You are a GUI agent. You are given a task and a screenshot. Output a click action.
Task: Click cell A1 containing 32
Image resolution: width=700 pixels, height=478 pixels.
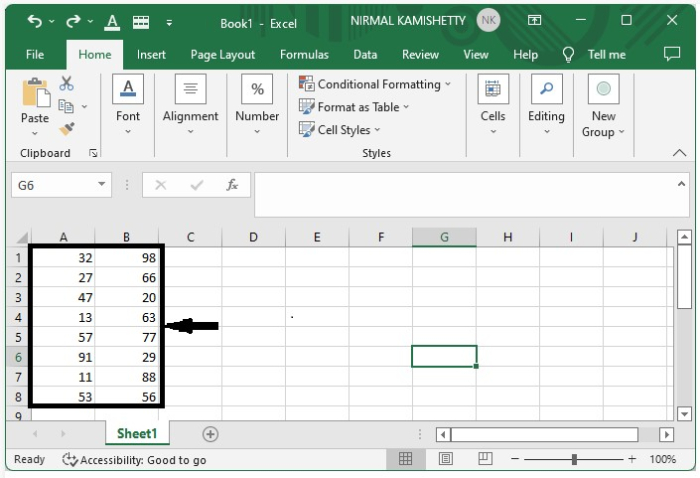63,258
